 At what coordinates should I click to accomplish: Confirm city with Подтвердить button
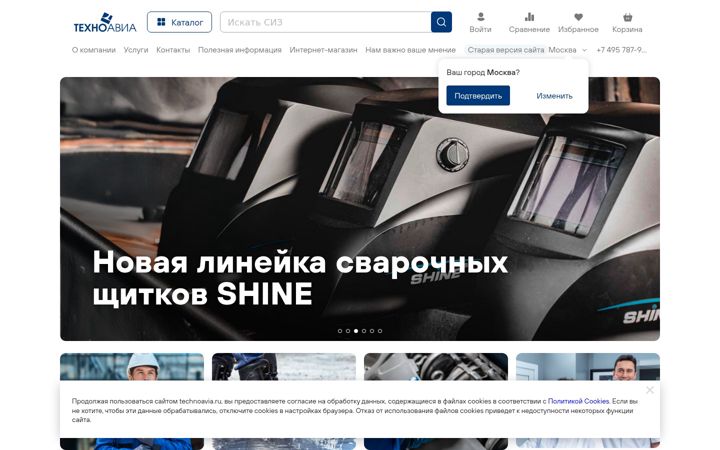[x=478, y=96]
